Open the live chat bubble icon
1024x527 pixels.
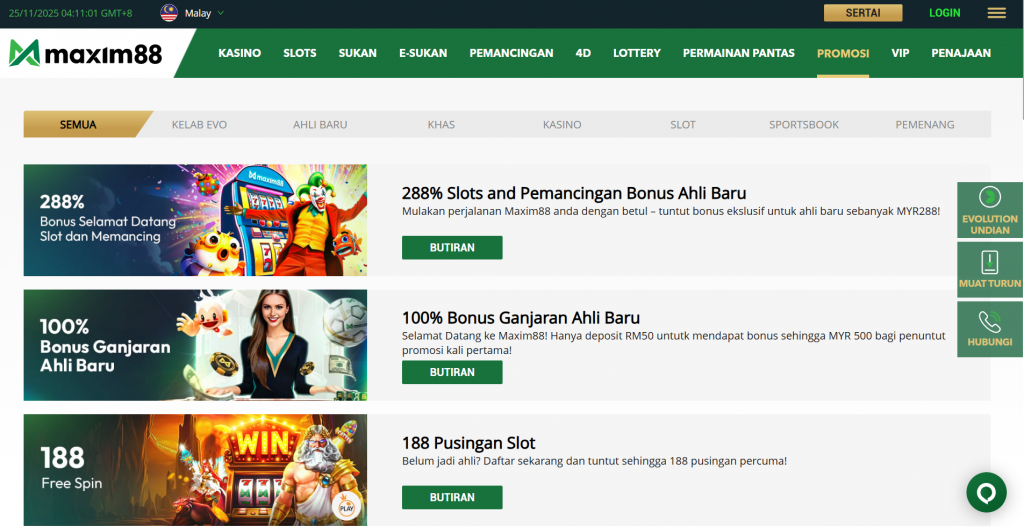986,492
